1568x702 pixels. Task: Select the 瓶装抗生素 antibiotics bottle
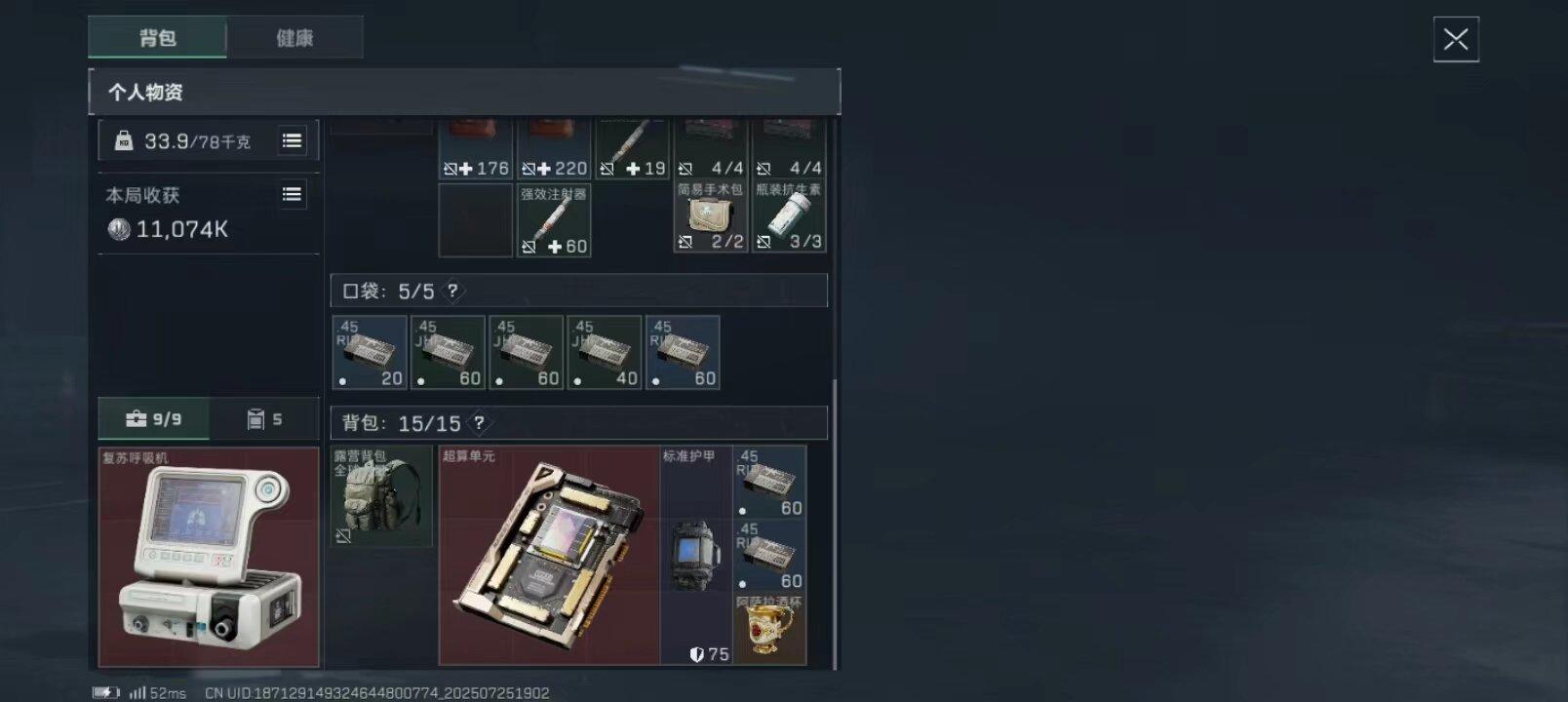click(789, 216)
